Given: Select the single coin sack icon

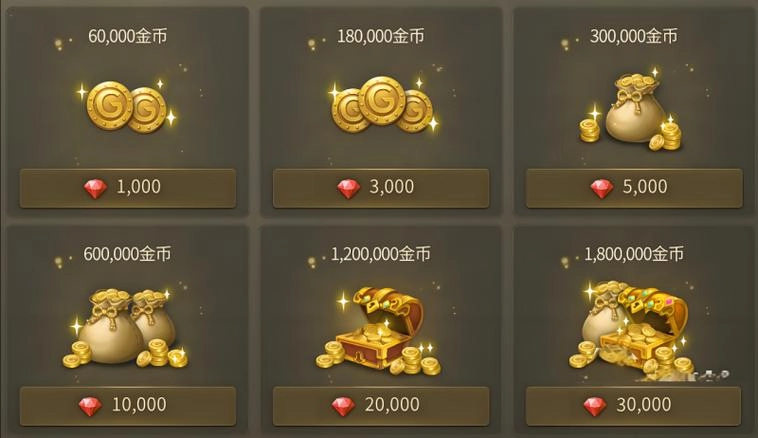Looking at the screenshot, I should (x=631, y=110).
